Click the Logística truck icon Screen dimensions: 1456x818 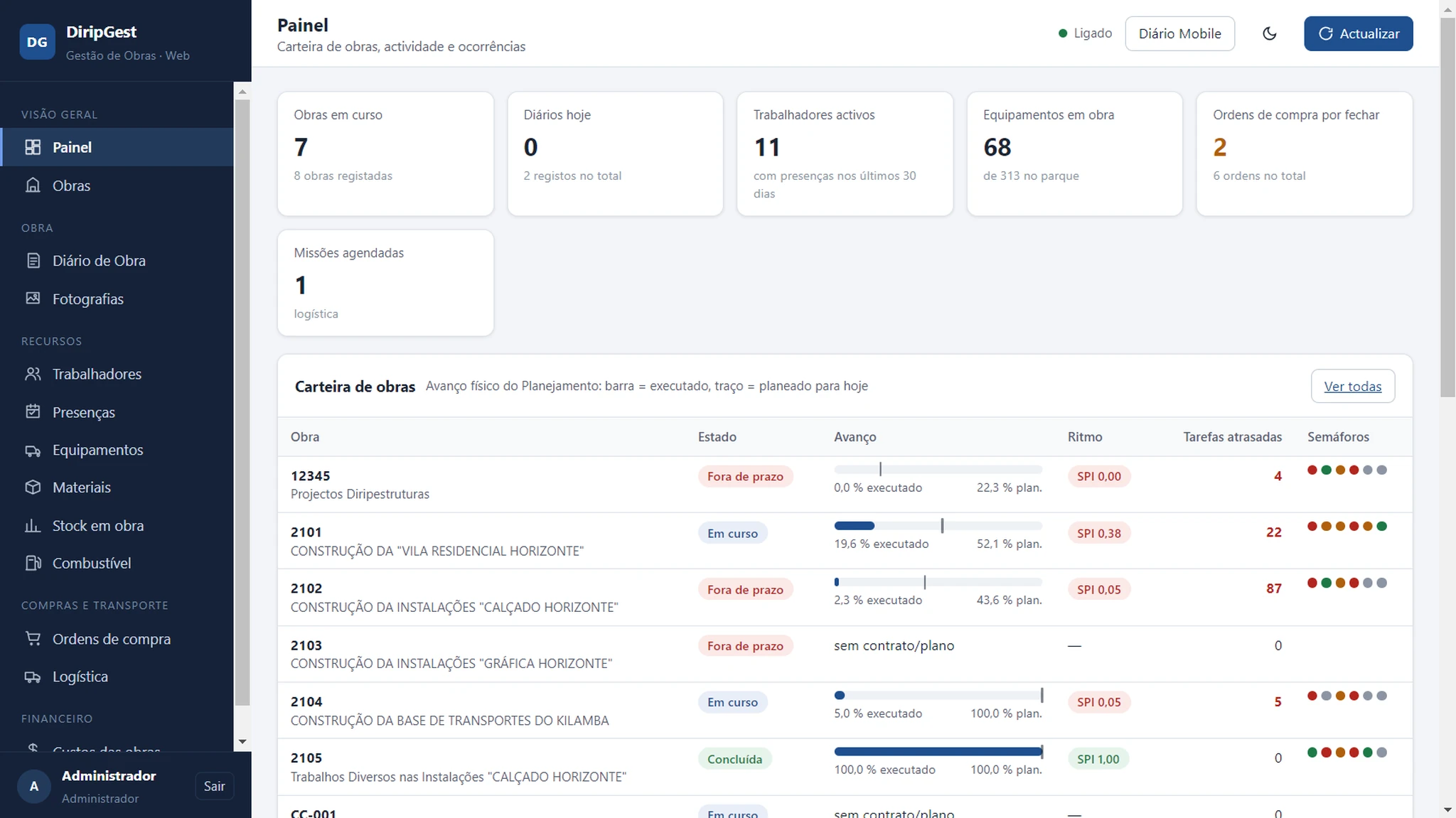pos(33,677)
